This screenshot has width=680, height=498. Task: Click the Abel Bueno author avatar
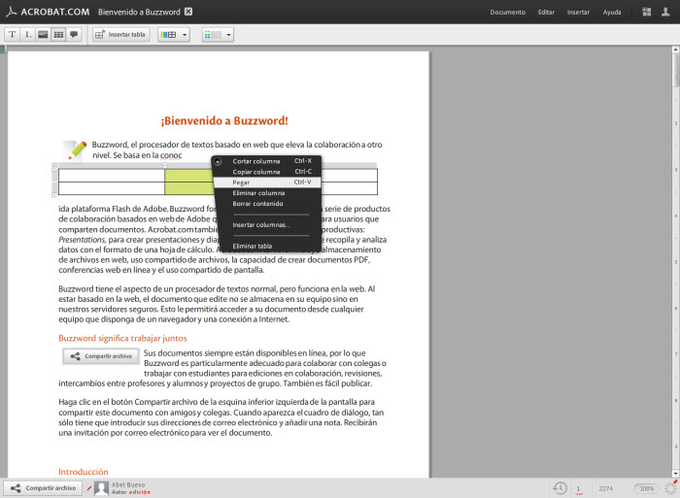(101, 488)
